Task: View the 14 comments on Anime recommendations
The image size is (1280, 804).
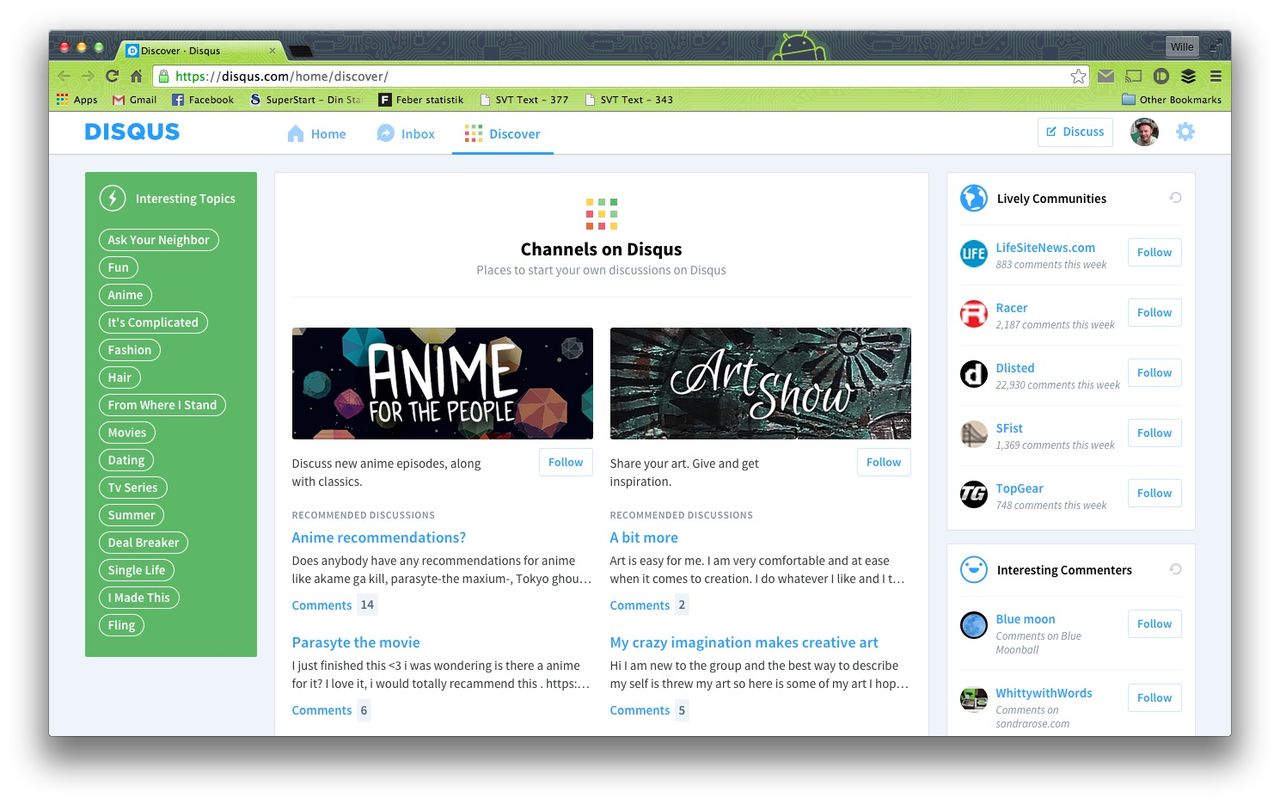Action: 334,605
